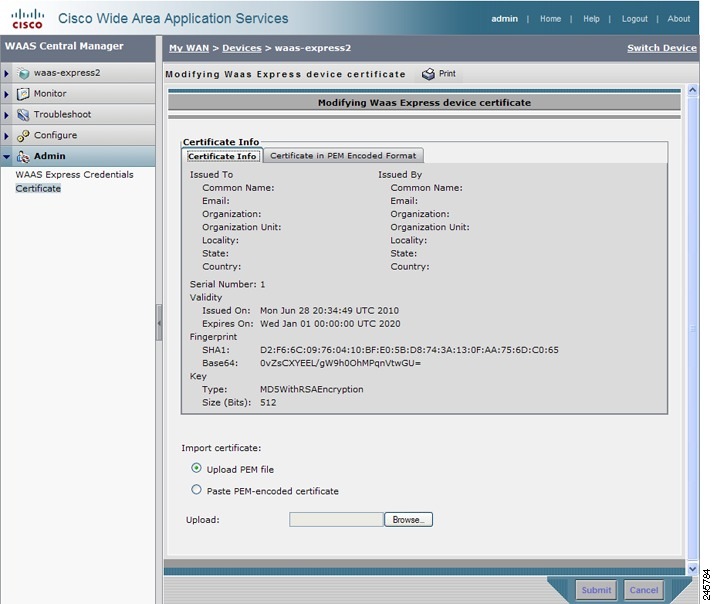The image size is (713, 604).
Task: Click the Submit button
Action: [596, 590]
